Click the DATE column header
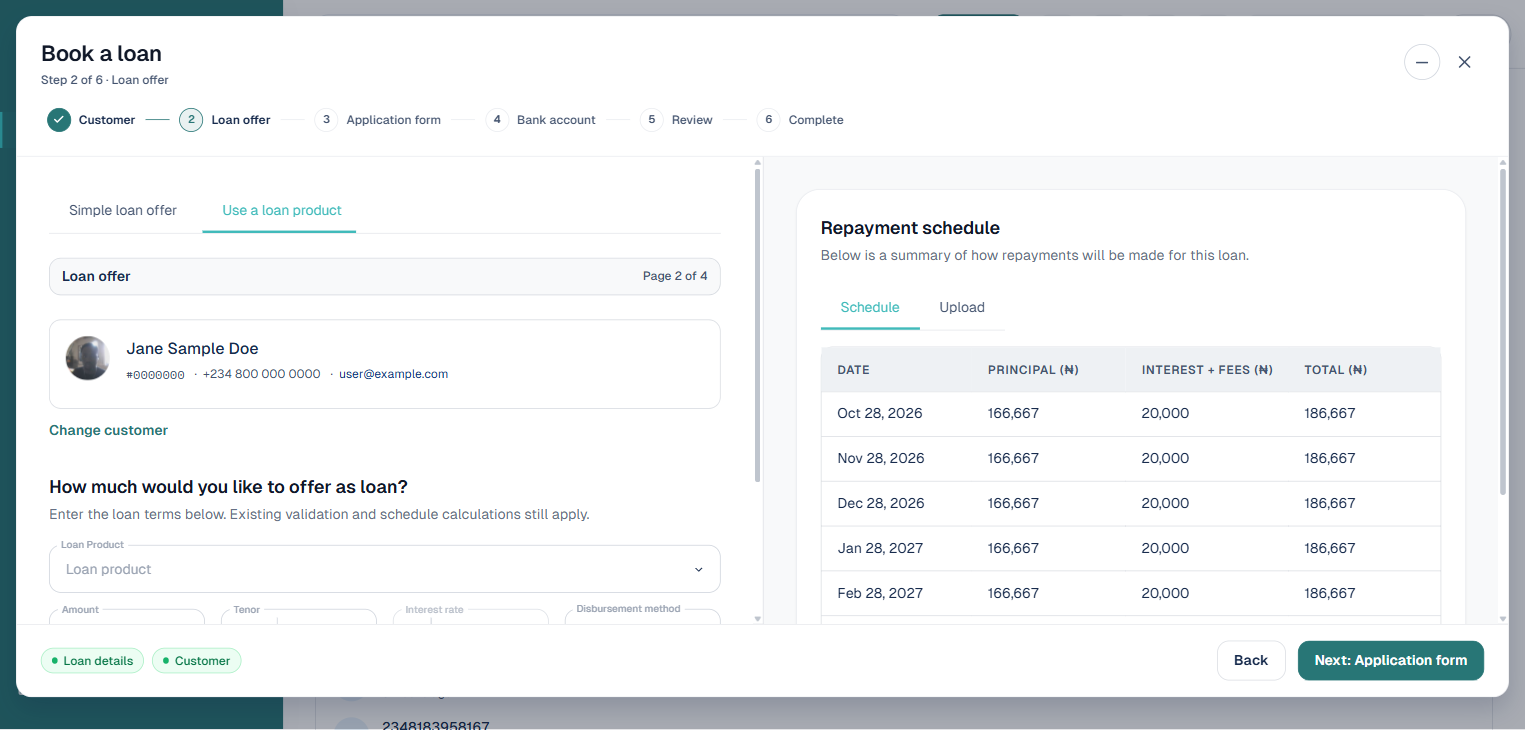 tap(854, 370)
